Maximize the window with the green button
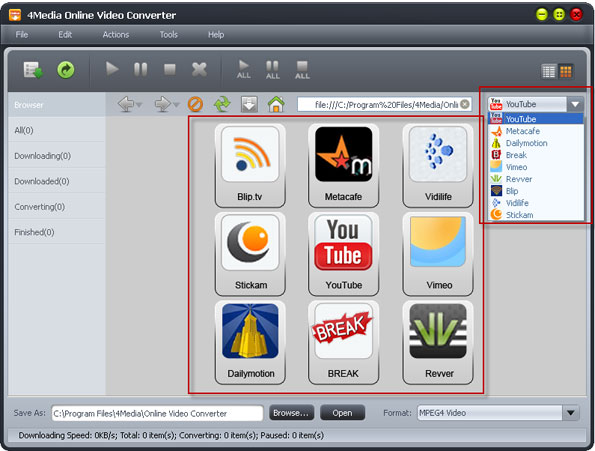This screenshot has height=451, width=595. (x=559, y=15)
